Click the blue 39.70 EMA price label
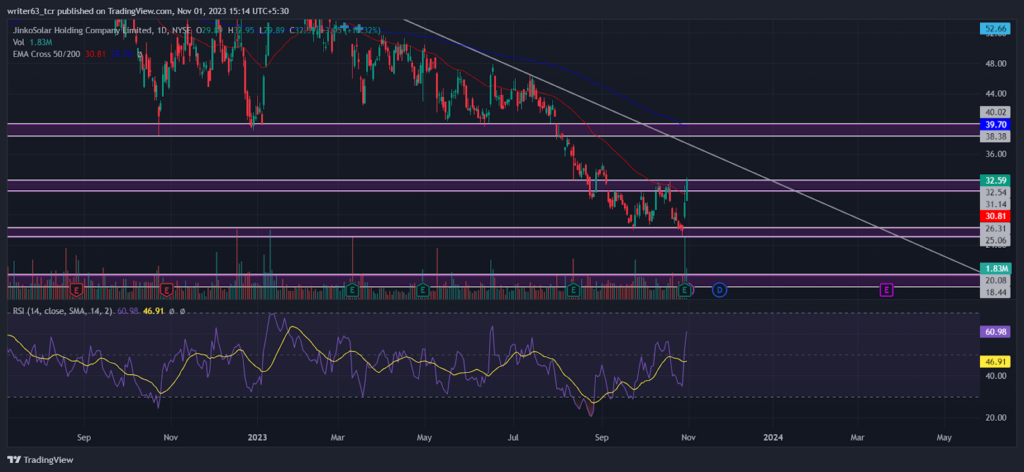 (995, 124)
